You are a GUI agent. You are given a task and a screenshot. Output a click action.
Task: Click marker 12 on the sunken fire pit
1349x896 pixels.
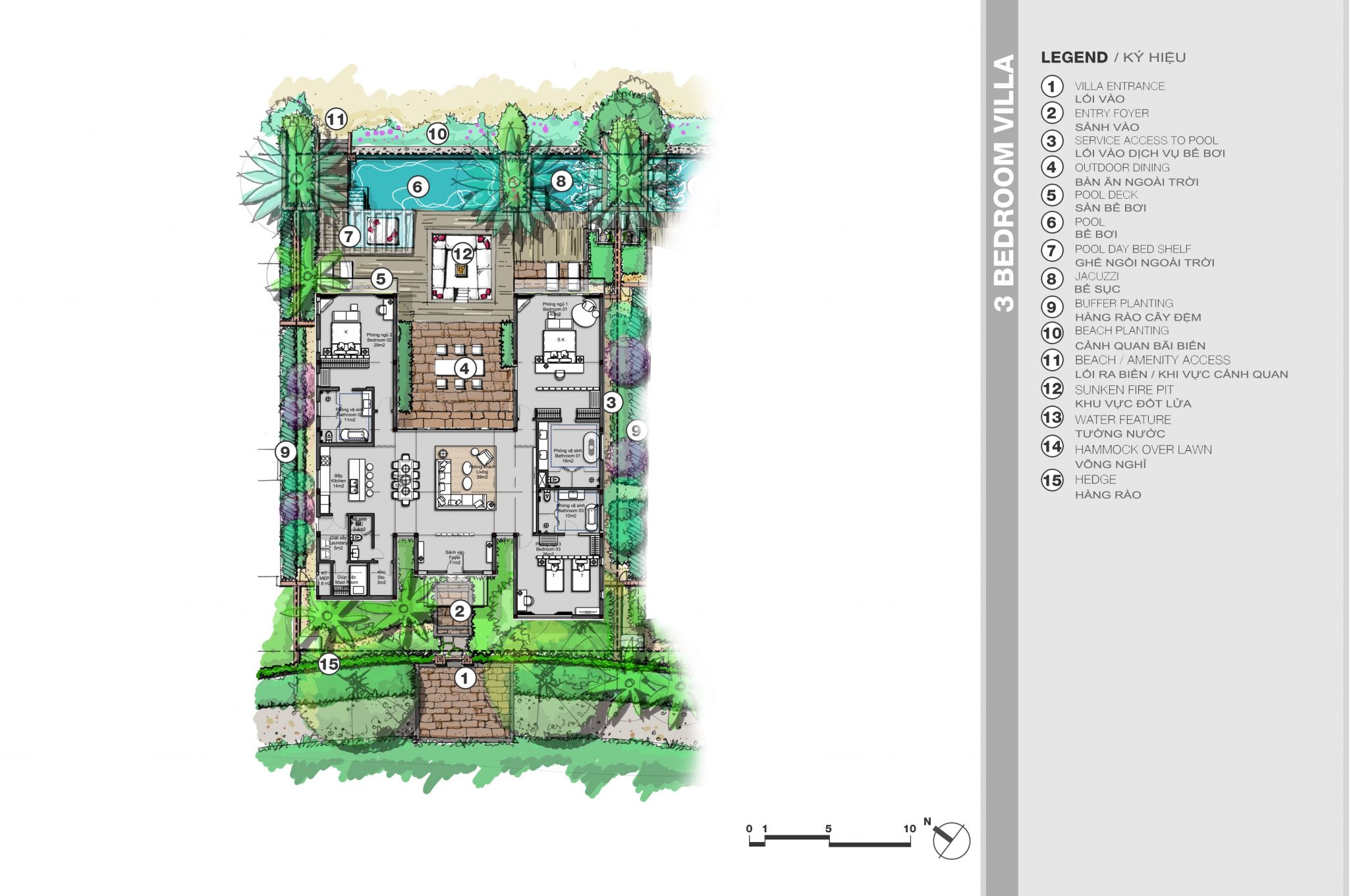click(x=462, y=253)
